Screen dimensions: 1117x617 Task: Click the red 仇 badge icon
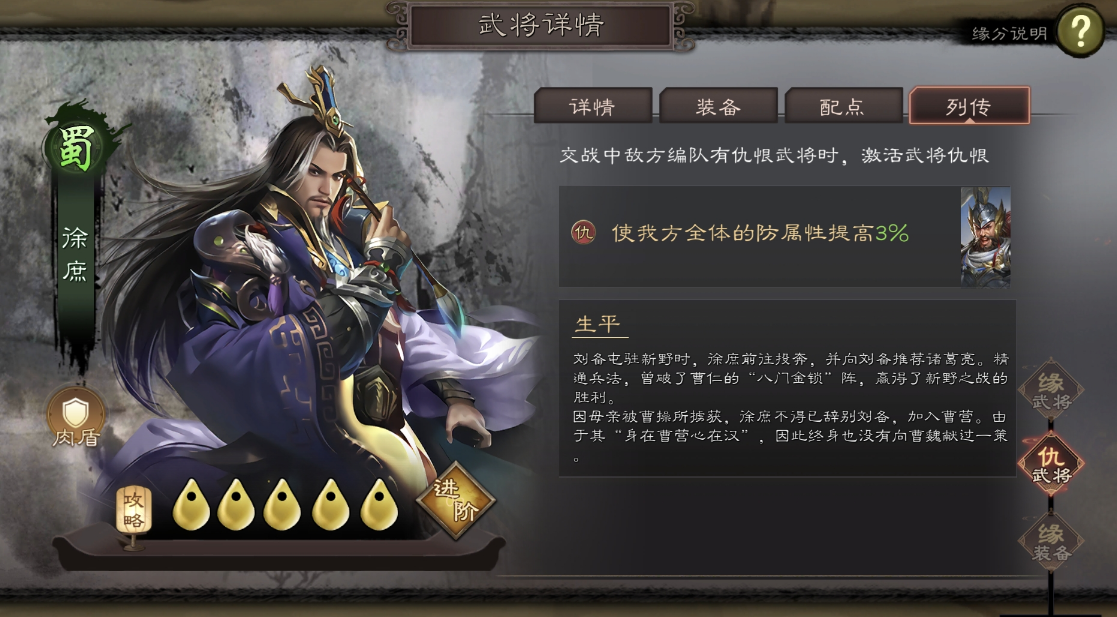click(x=583, y=232)
